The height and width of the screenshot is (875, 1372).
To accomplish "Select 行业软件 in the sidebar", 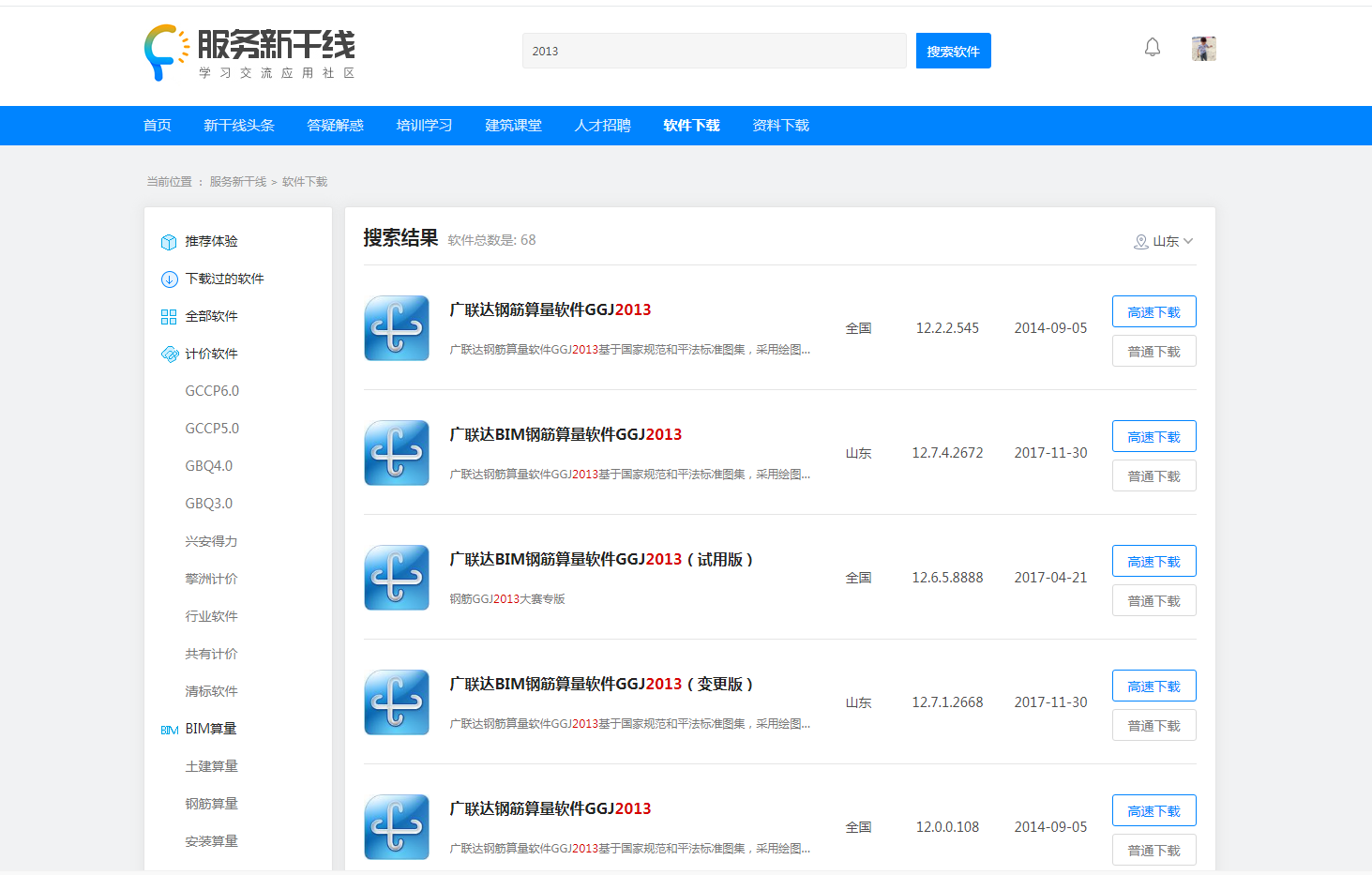I will coord(212,616).
